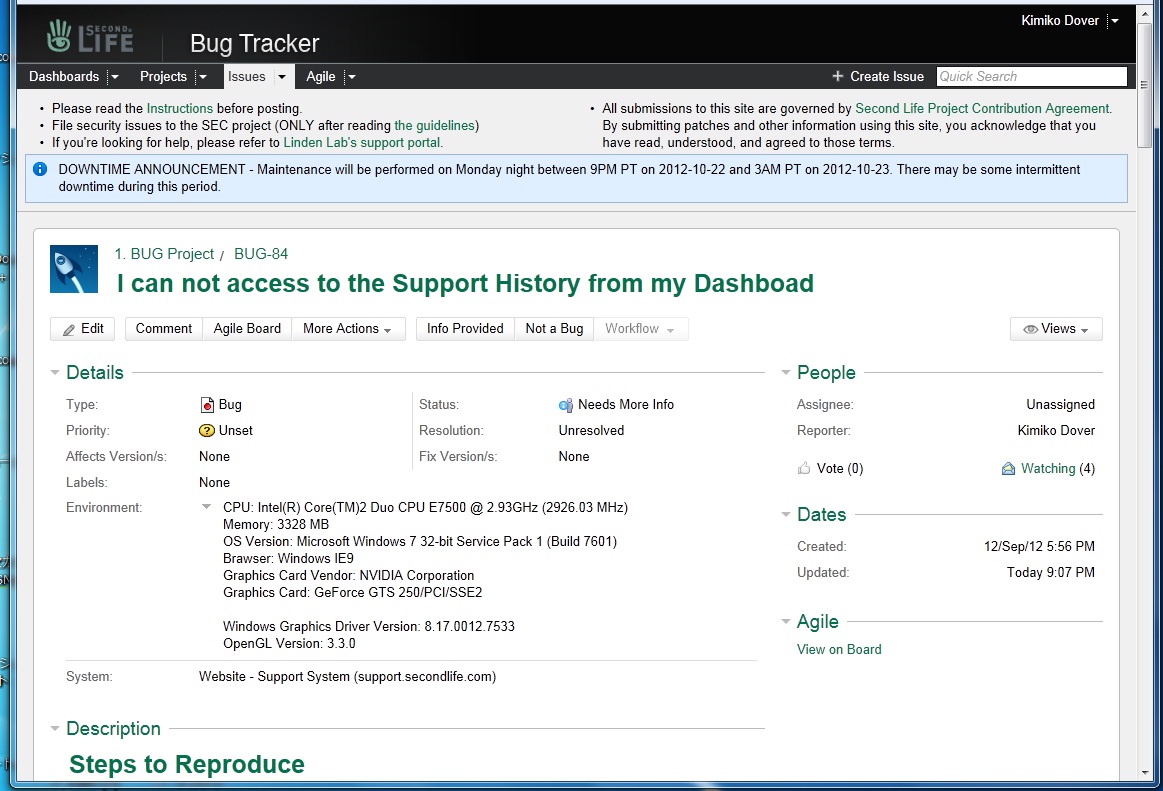Click the Comment button
The image size is (1163, 791).
pos(164,329)
